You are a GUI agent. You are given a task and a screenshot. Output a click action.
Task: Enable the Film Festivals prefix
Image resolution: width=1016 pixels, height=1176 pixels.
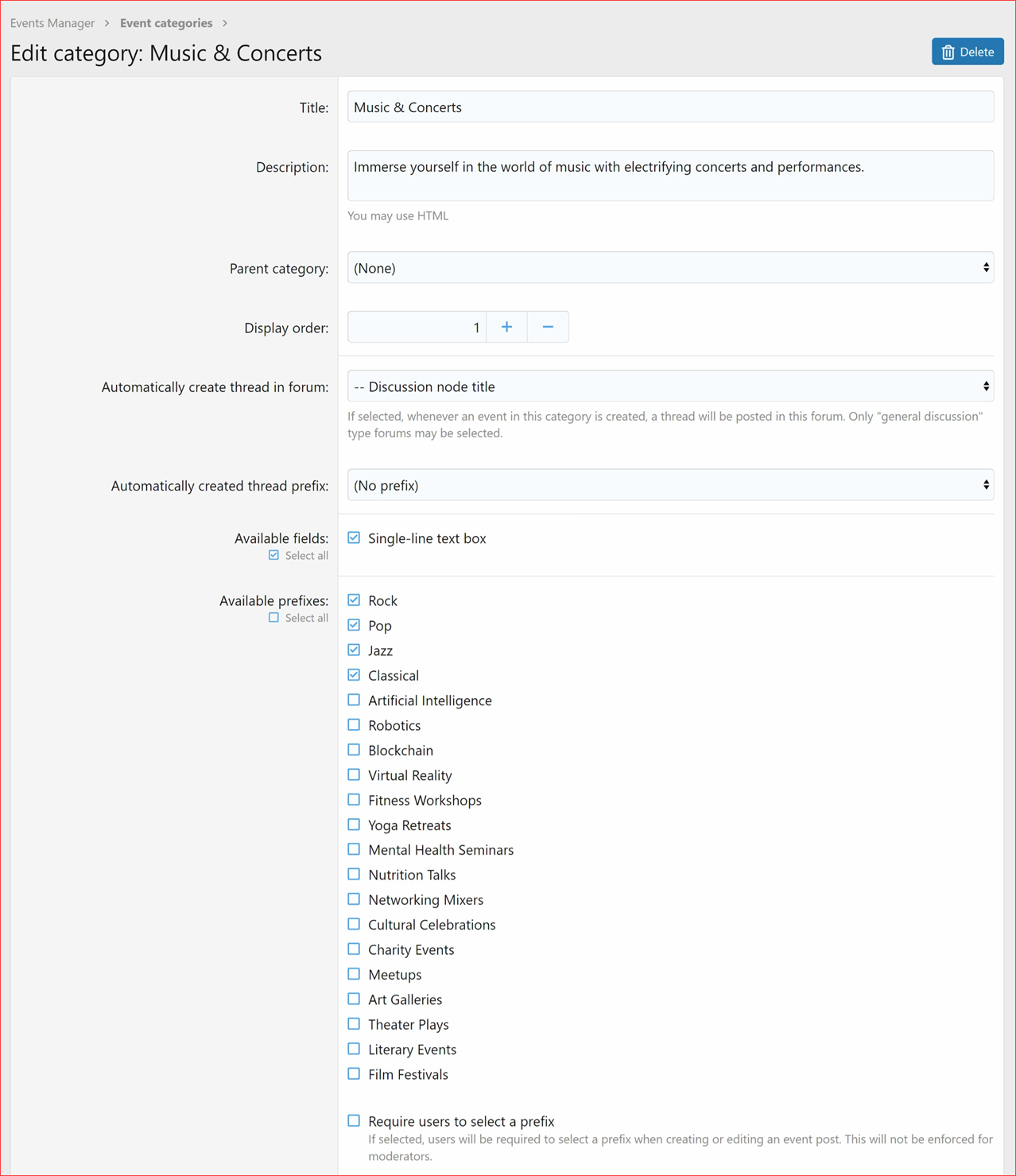tap(354, 1073)
